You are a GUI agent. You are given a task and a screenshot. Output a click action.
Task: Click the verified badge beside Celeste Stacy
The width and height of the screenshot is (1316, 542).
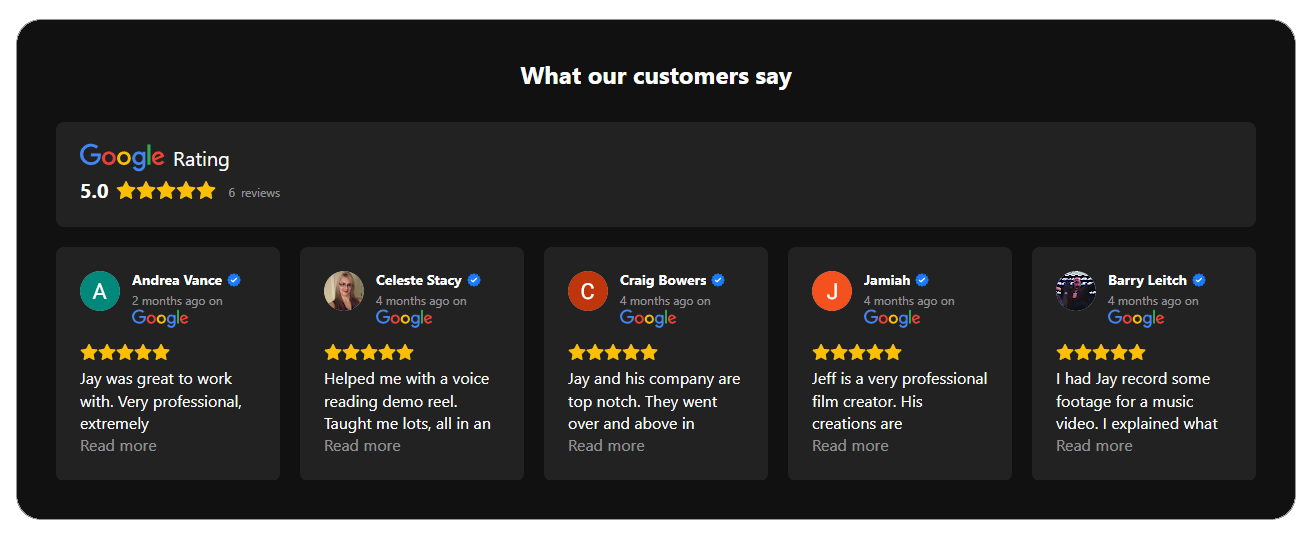coord(474,280)
